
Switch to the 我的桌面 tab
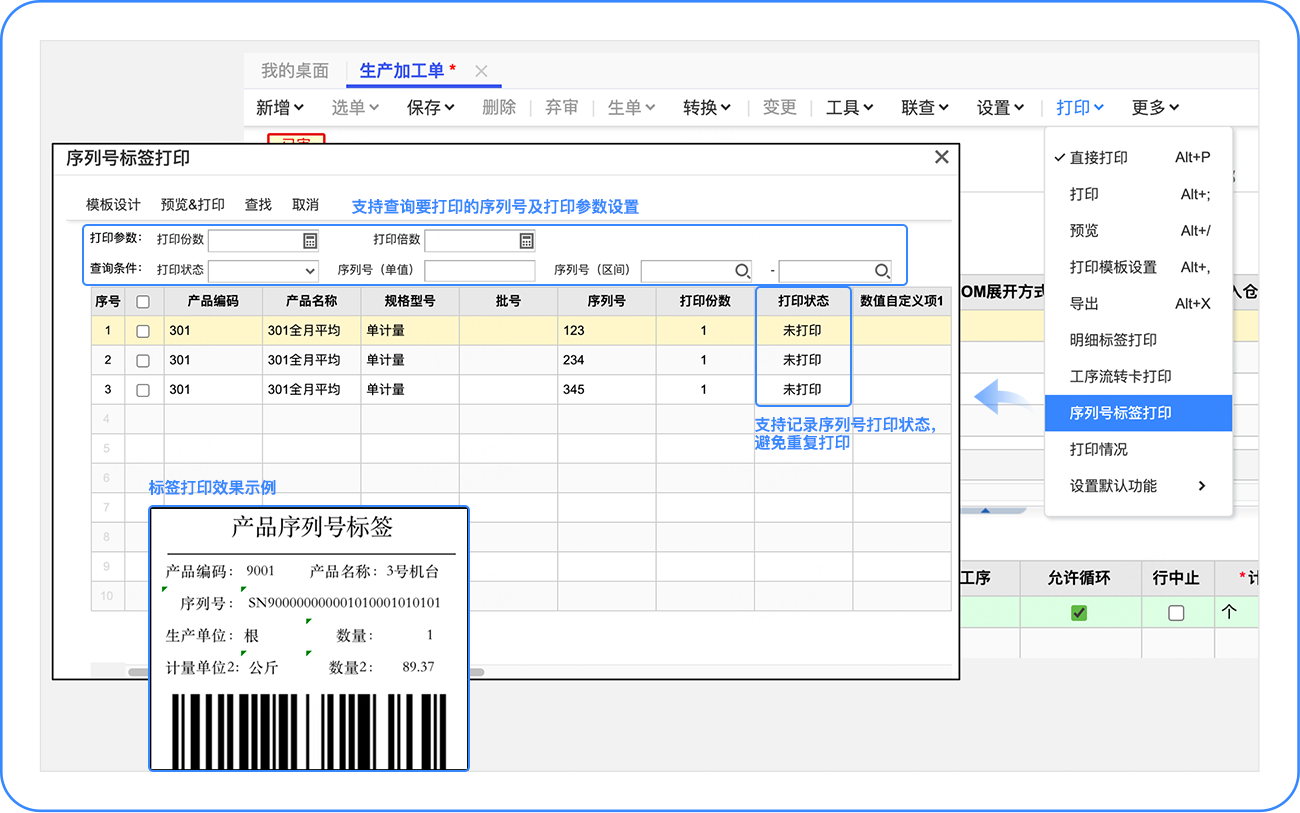(x=295, y=71)
